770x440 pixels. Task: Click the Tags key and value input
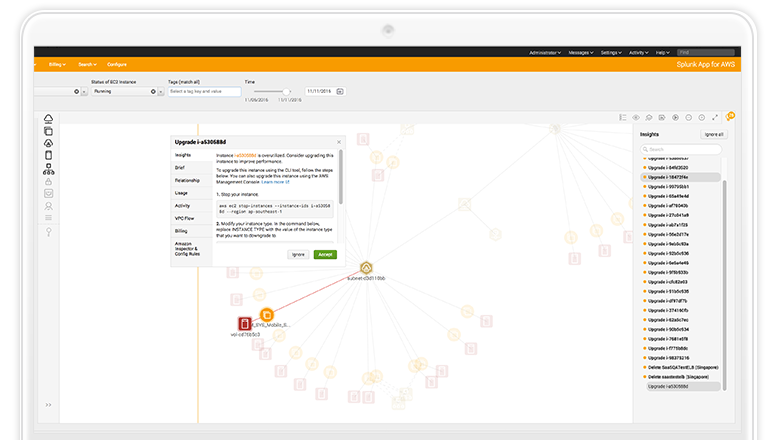point(204,91)
